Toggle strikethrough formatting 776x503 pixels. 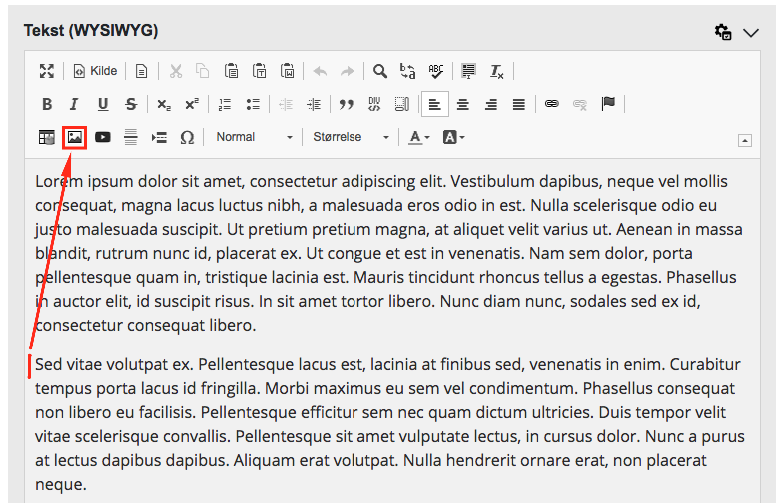pyautogui.click(x=131, y=104)
